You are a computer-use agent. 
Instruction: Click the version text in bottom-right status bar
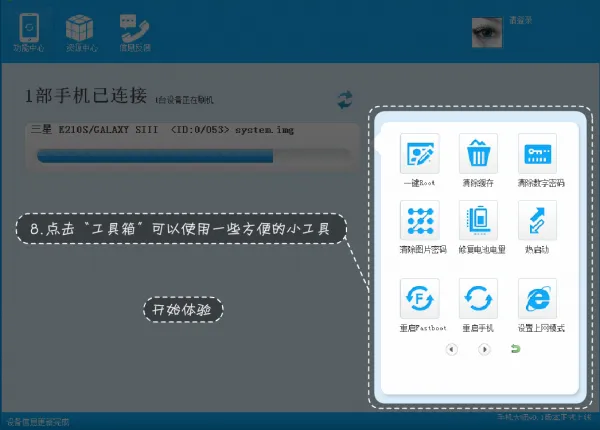[544, 417]
